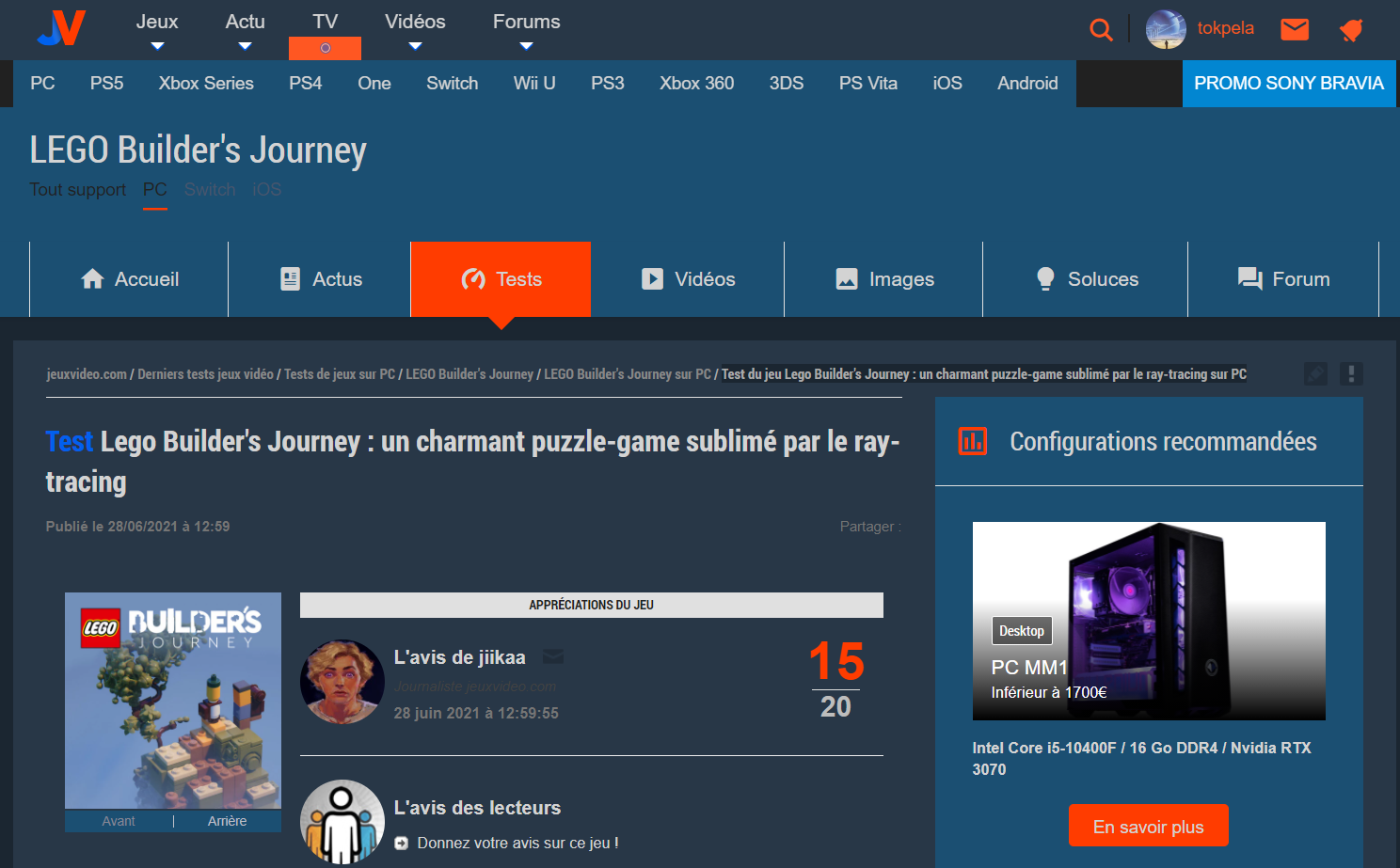Open the L'avis de jiikaa link

coord(459,657)
